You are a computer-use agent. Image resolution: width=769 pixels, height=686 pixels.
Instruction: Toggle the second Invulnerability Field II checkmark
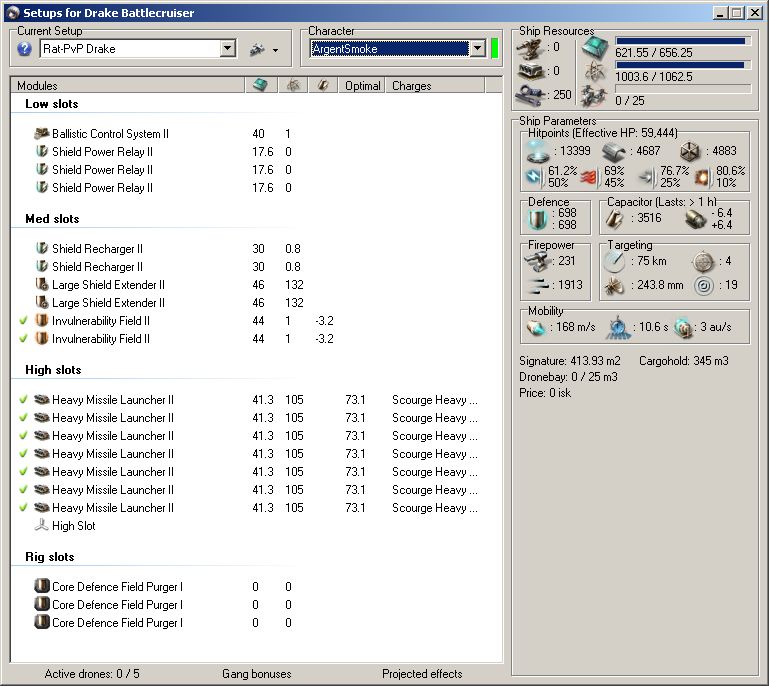click(x=23, y=339)
